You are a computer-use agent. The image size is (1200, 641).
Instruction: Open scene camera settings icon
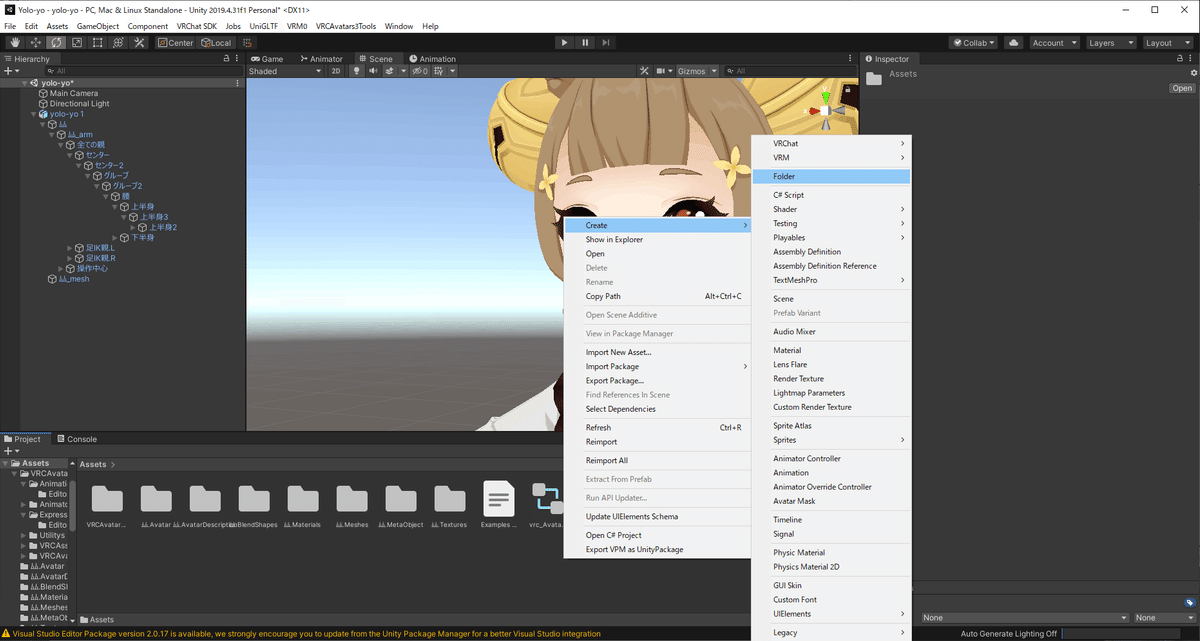[x=664, y=71]
